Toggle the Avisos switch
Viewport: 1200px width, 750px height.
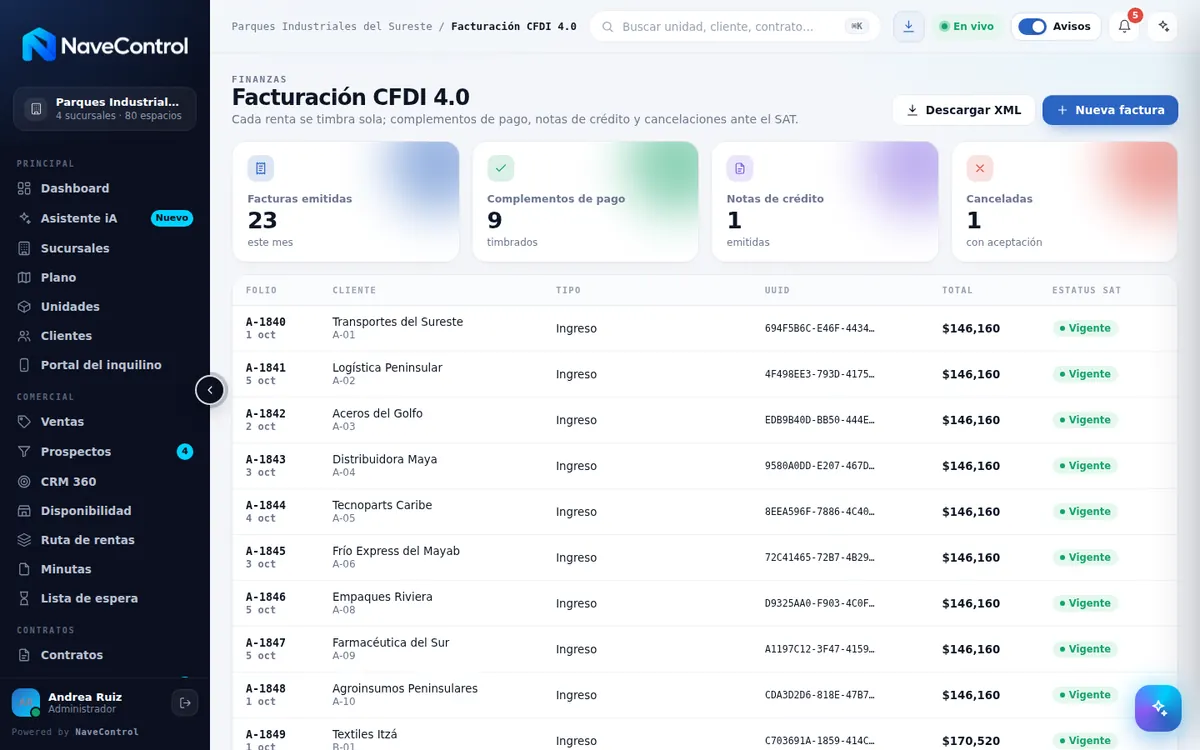click(1032, 26)
